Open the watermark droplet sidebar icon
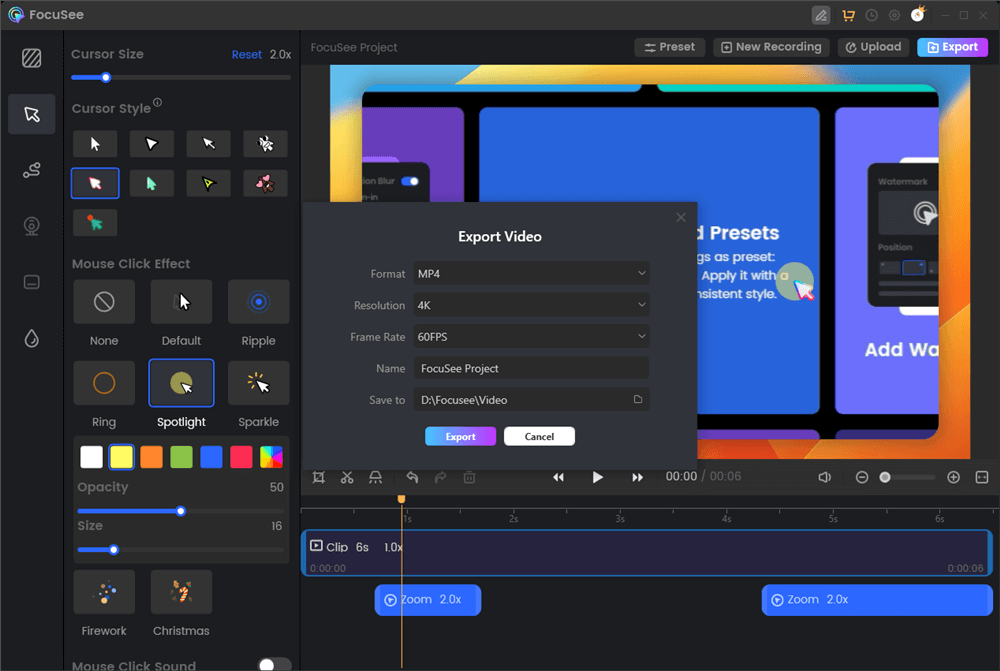This screenshot has width=1000, height=671. click(x=31, y=338)
